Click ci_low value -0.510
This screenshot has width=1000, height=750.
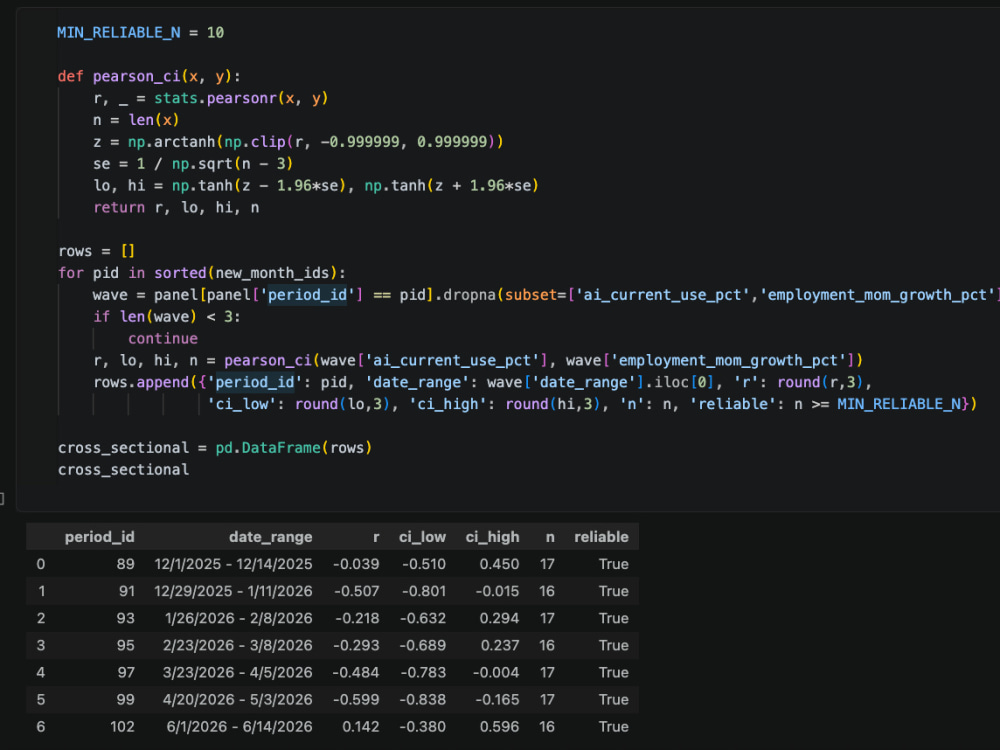tap(423, 564)
